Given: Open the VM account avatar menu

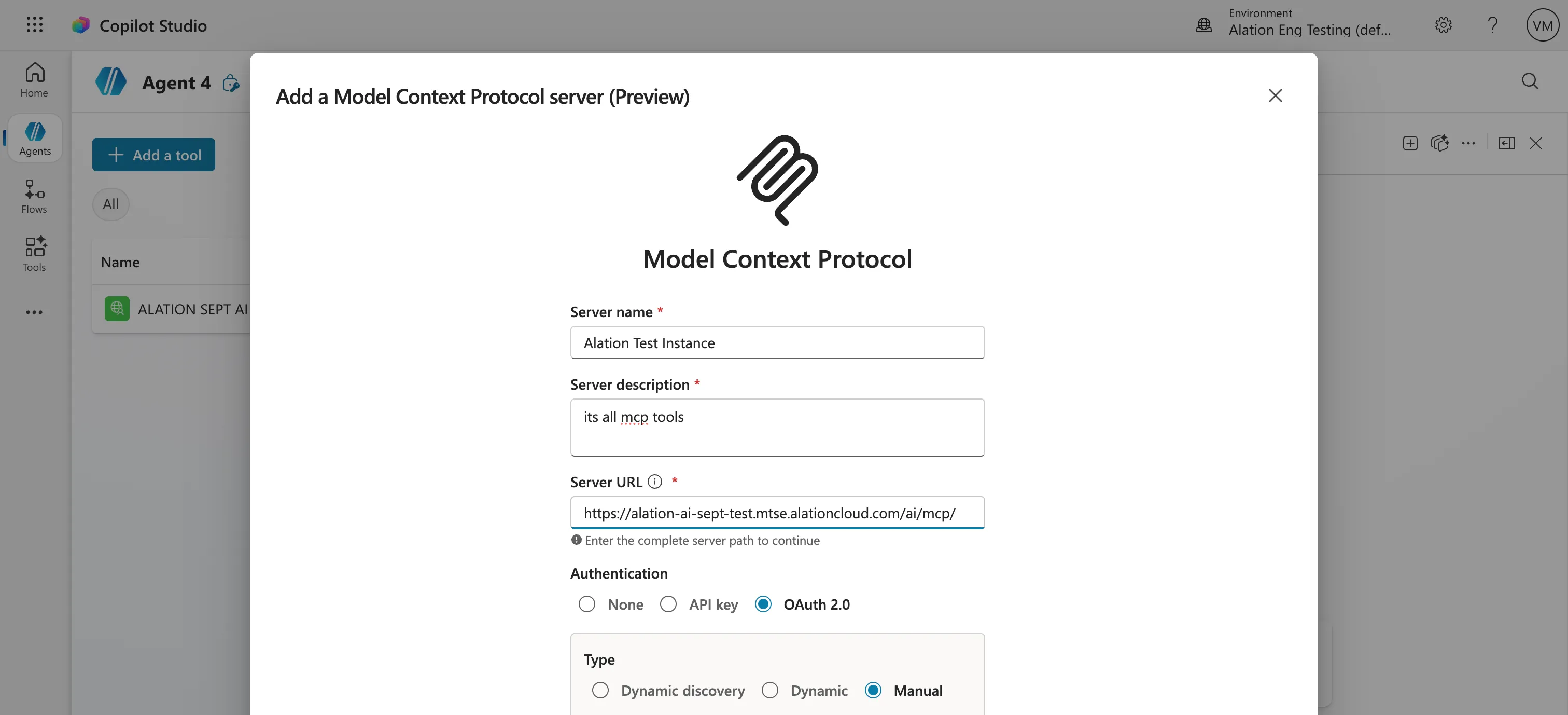Looking at the screenshot, I should point(1542,25).
